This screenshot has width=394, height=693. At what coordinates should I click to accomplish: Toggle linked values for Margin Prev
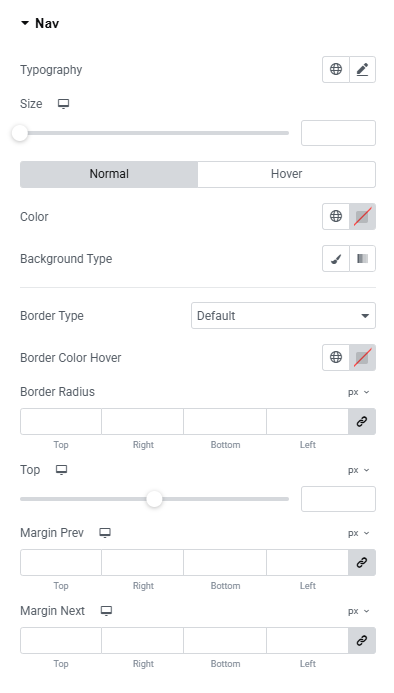(362, 563)
